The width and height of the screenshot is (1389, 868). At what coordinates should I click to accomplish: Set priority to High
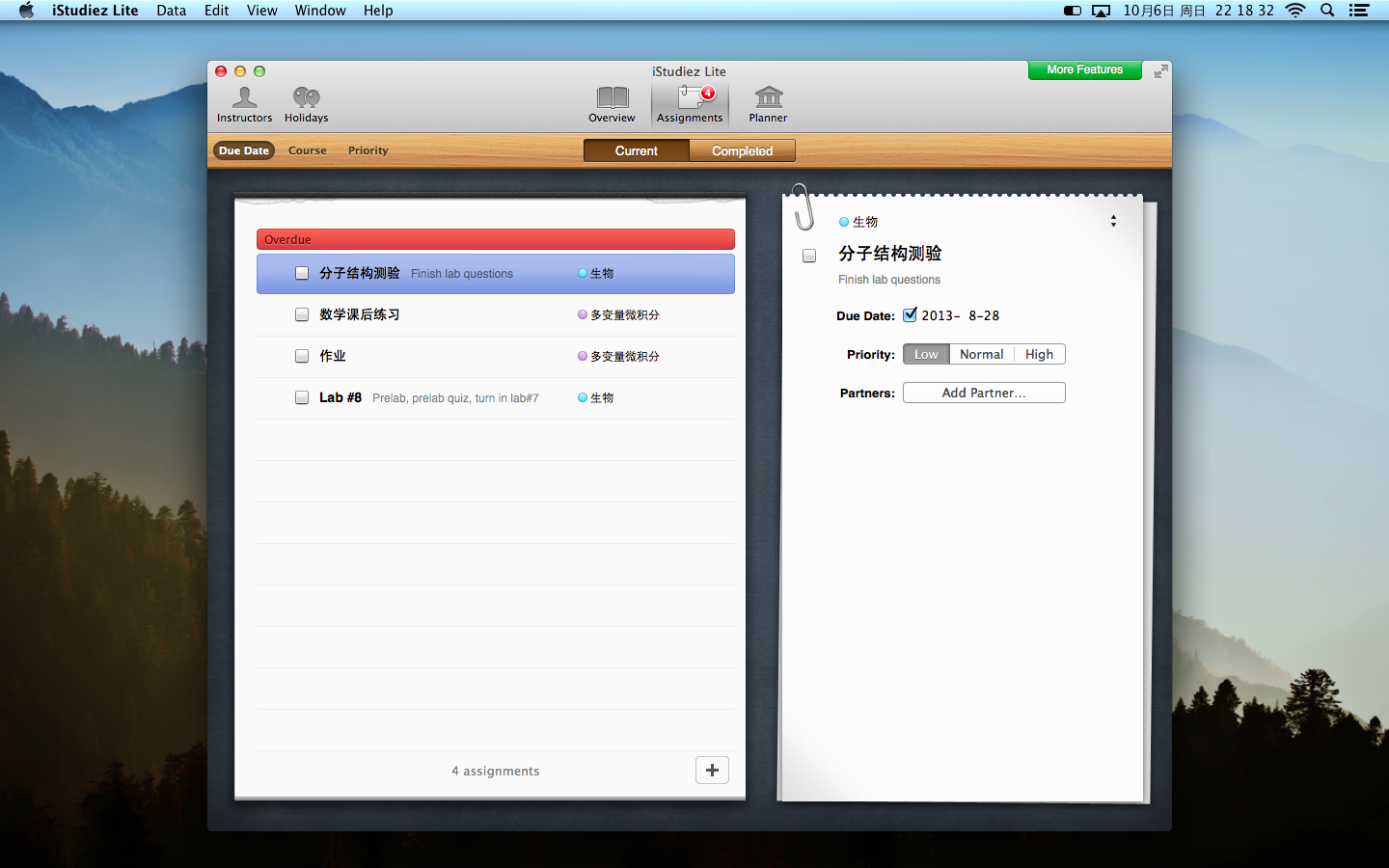pos(1040,354)
